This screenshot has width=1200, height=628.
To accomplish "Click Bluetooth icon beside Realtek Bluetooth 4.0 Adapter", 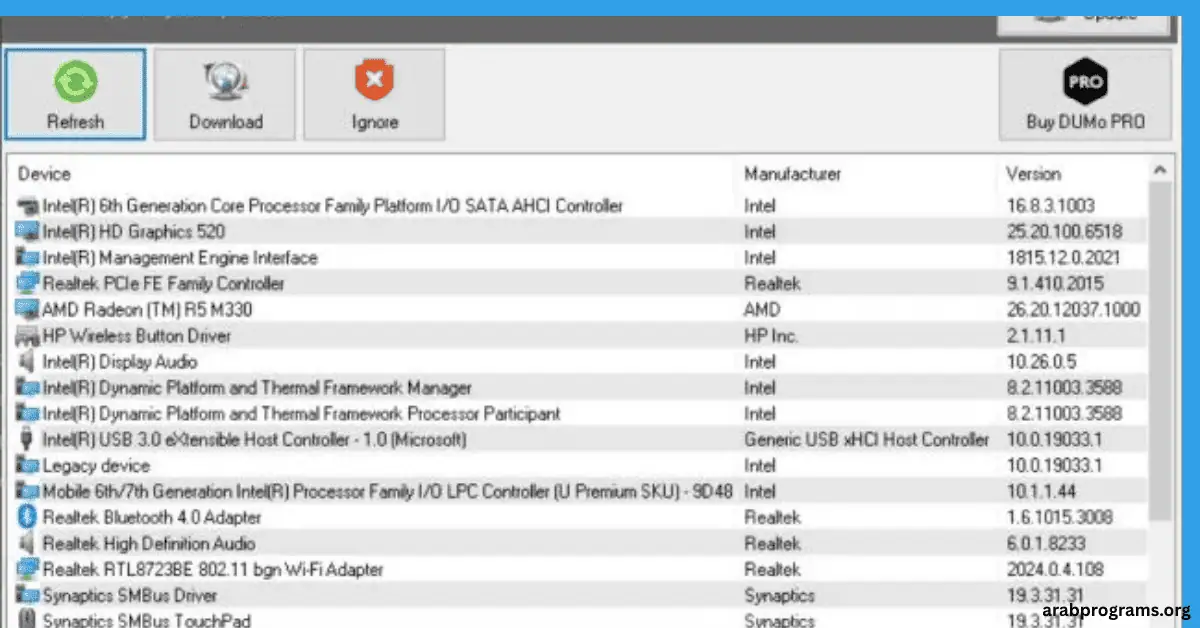I will coord(27,518).
